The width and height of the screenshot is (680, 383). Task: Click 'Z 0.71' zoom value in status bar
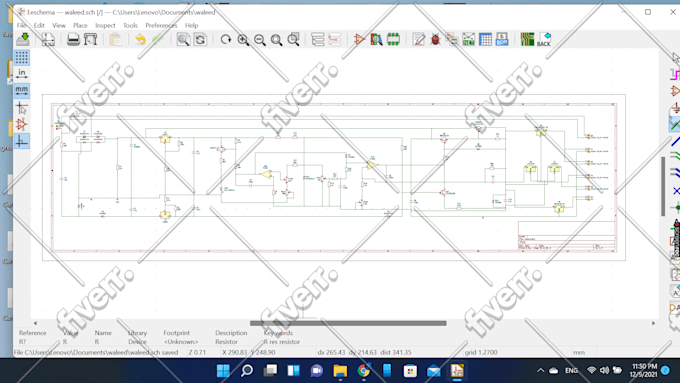197,353
